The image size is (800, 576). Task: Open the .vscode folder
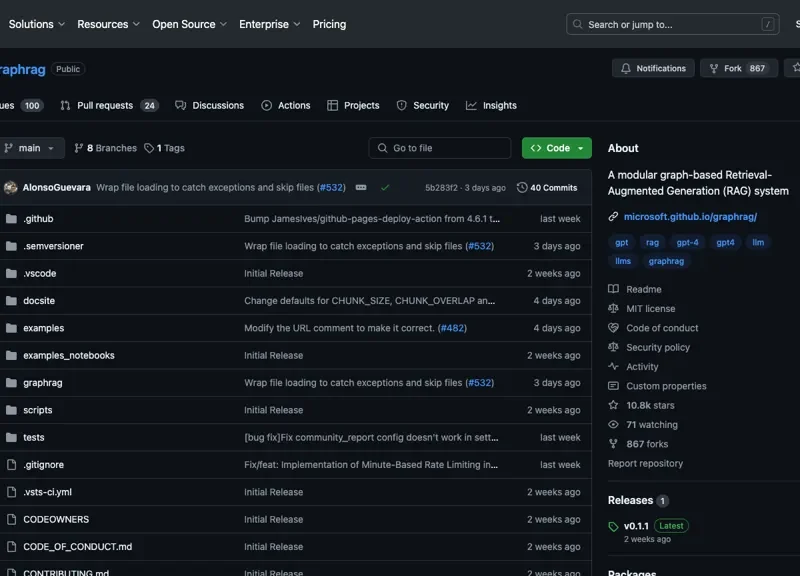[40, 273]
